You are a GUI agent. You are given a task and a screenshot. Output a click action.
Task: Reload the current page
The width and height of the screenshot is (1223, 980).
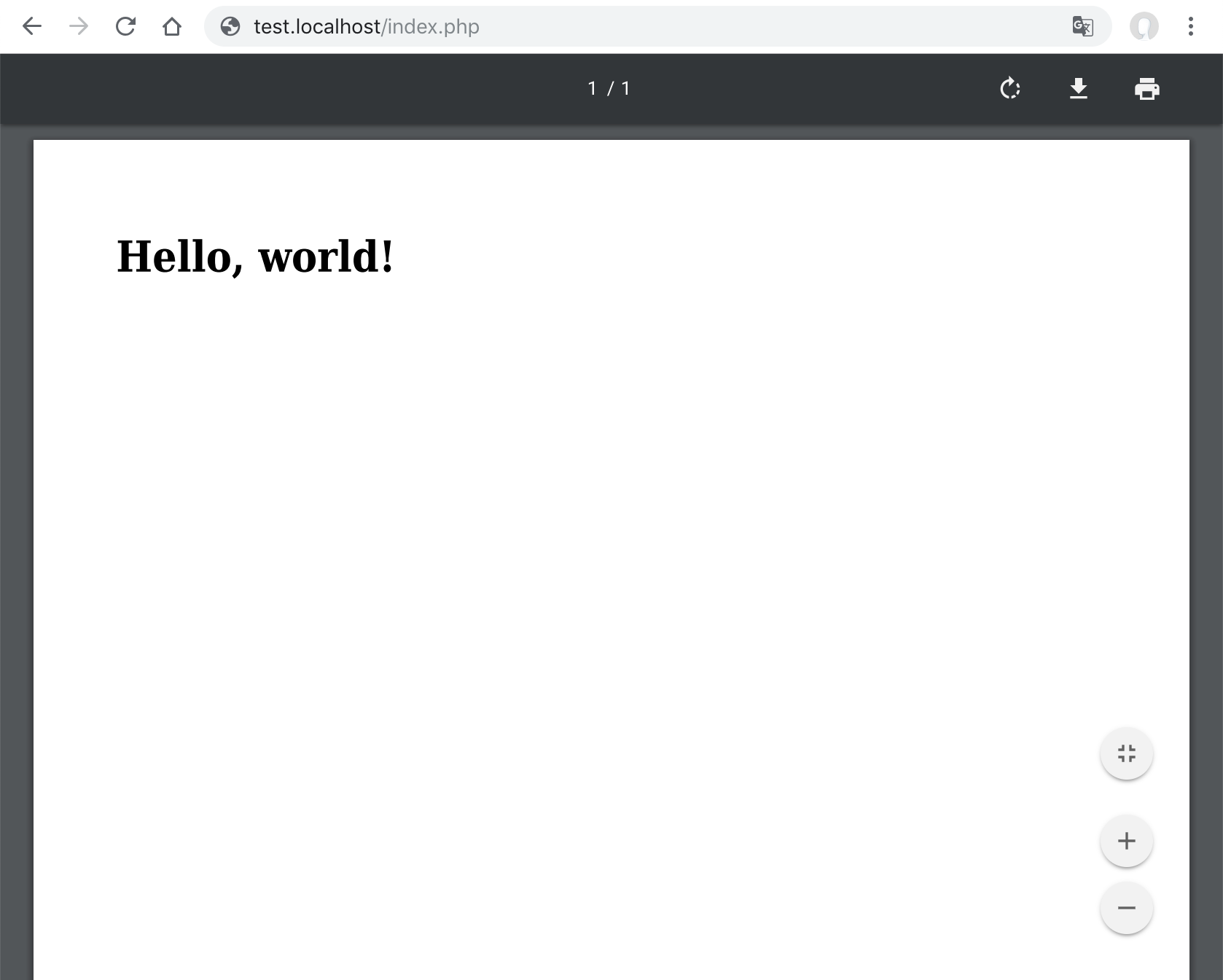pyautogui.click(x=125, y=27)
